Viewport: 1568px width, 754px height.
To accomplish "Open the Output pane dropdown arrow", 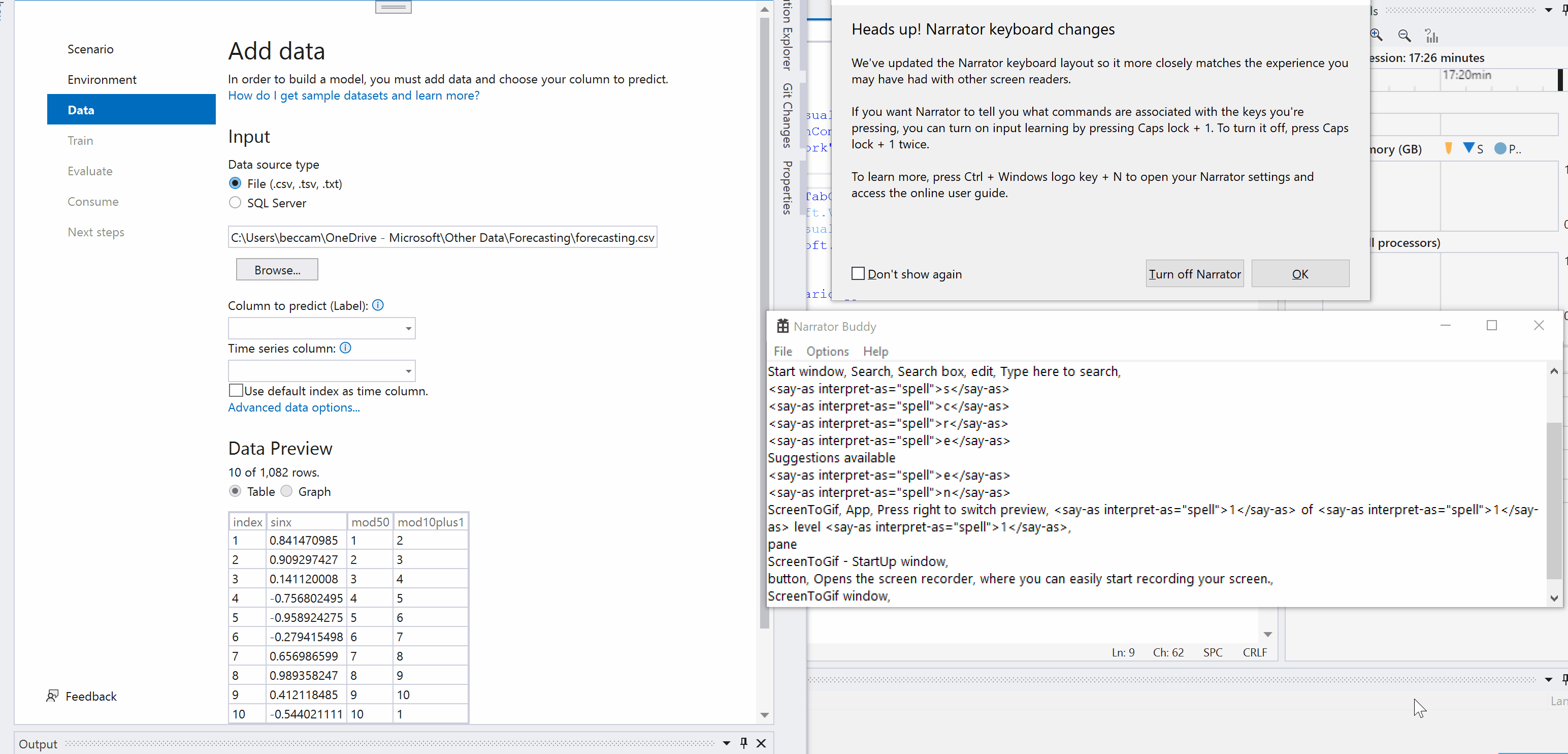I will (x=725, y=743).
